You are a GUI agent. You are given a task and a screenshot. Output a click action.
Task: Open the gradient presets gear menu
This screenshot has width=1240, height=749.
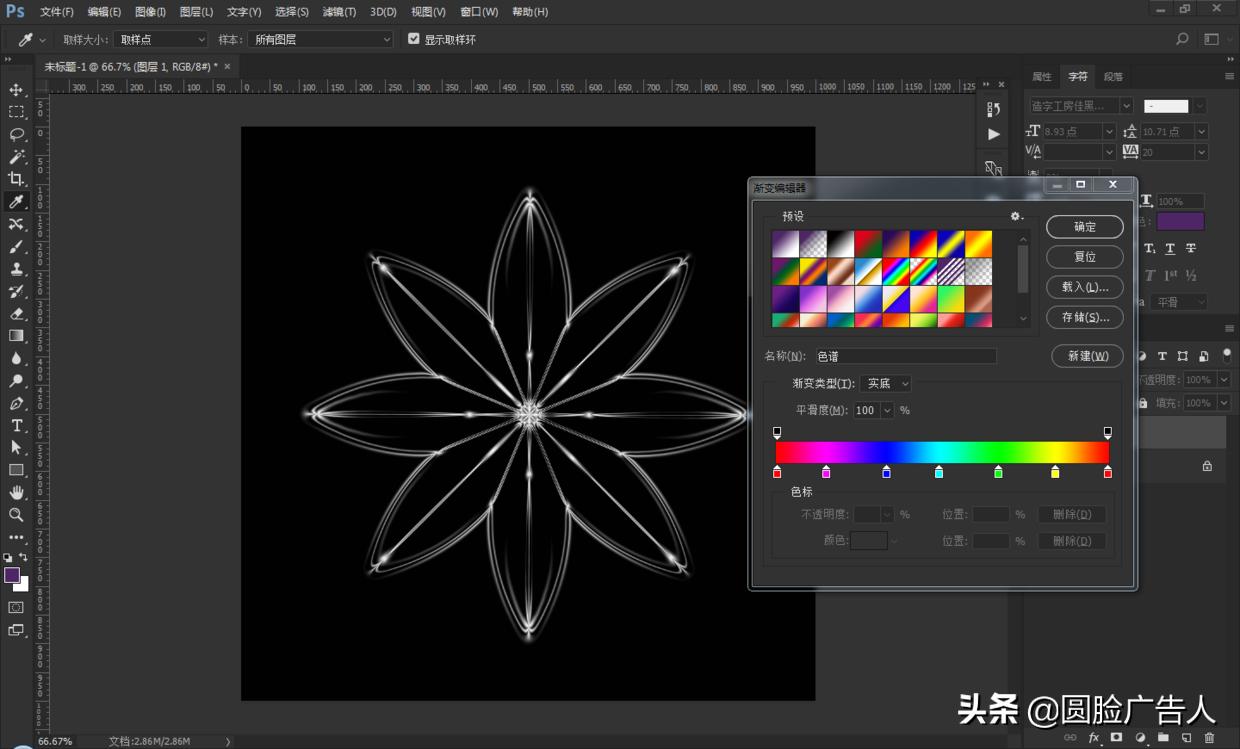pyautogui.click(x=1016, y=216)
